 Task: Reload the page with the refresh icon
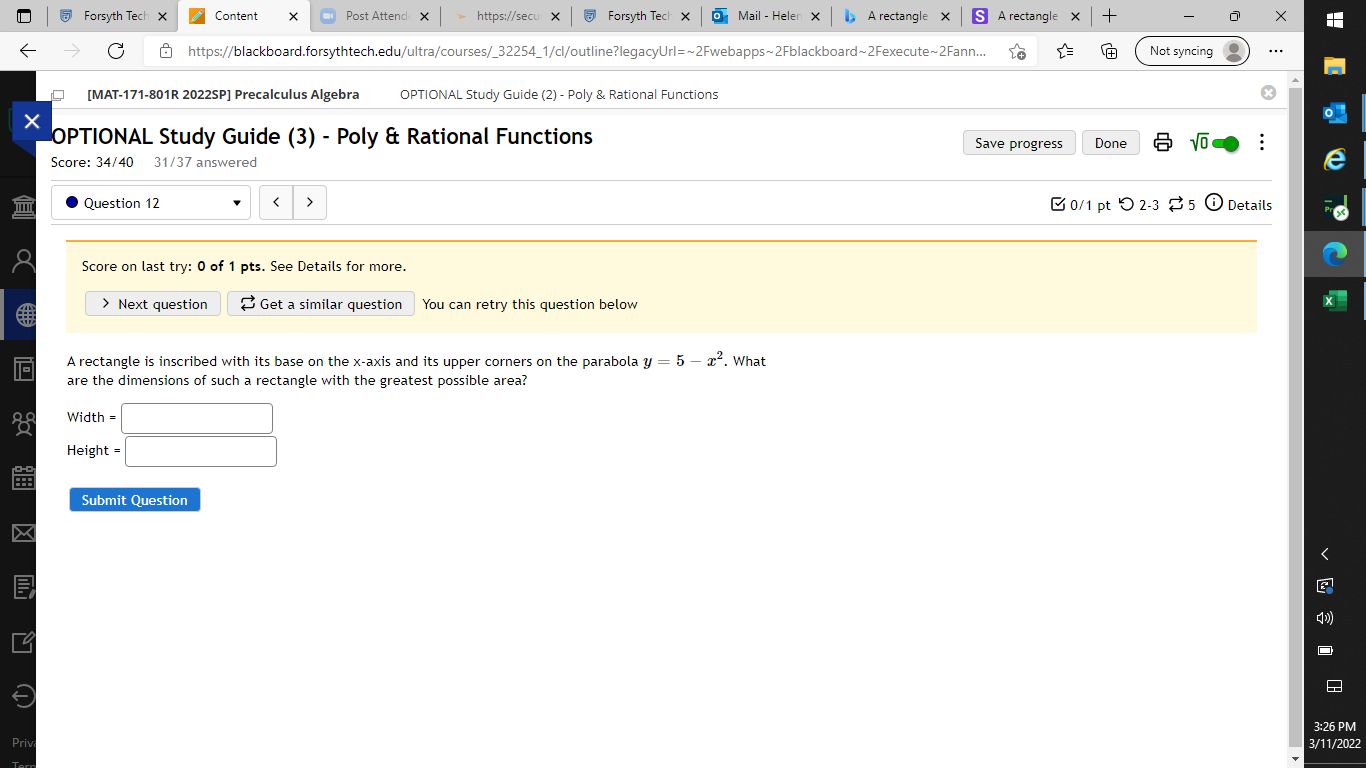coord(115,51)
